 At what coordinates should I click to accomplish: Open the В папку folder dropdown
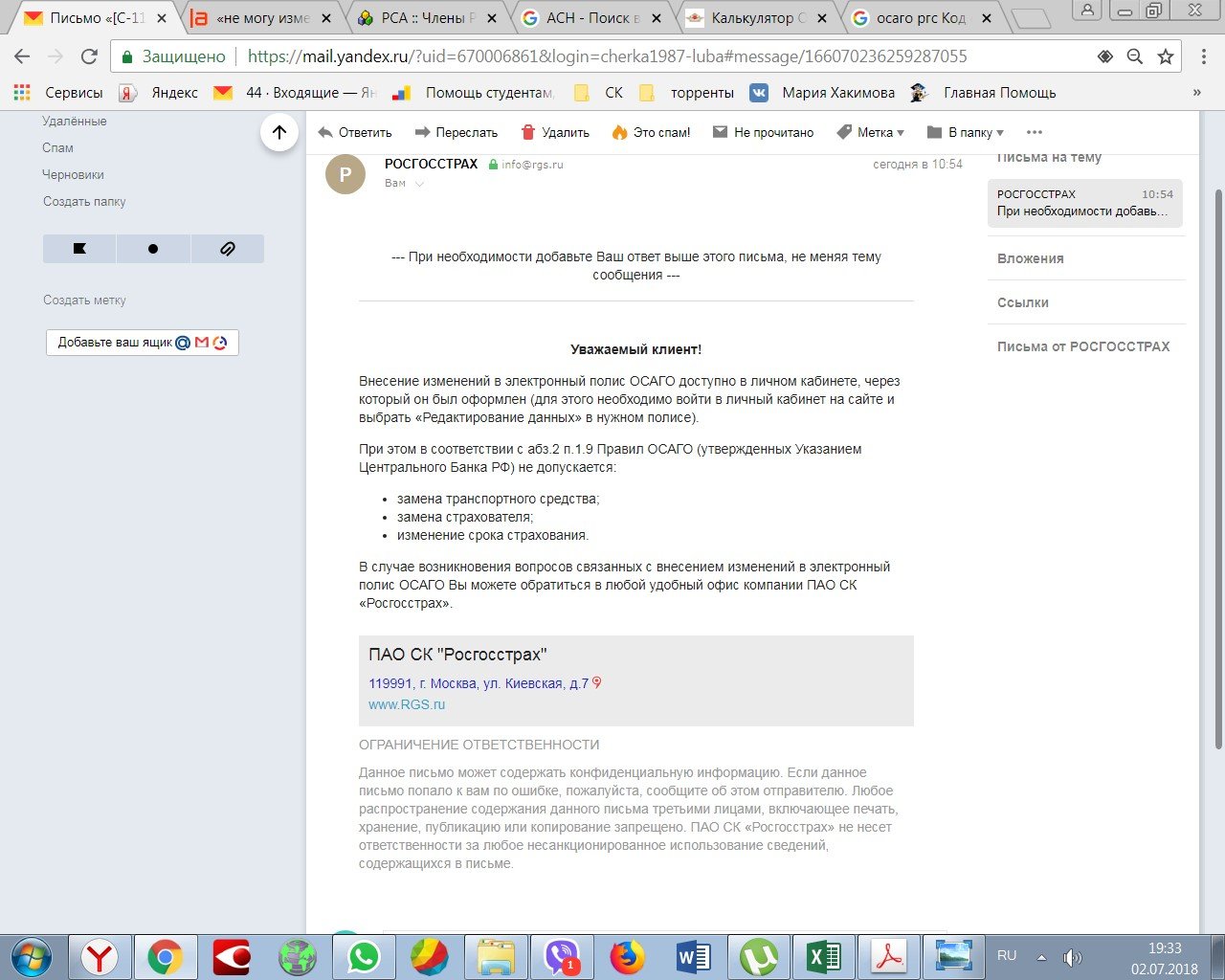click(965, 132)
